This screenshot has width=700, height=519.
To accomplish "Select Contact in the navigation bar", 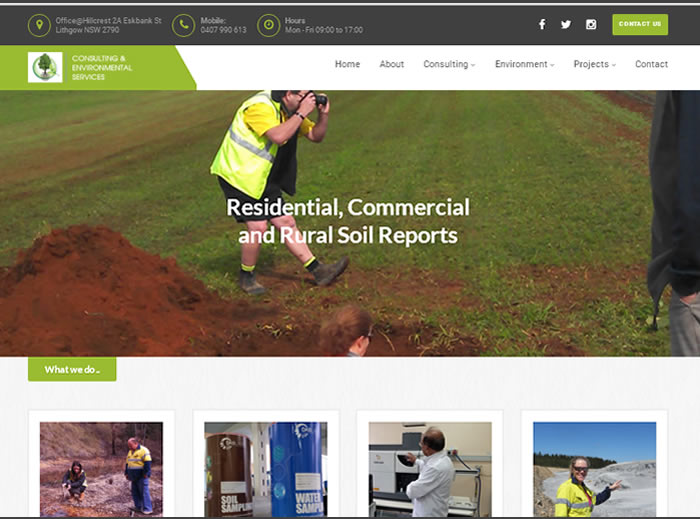I will 651,64.
